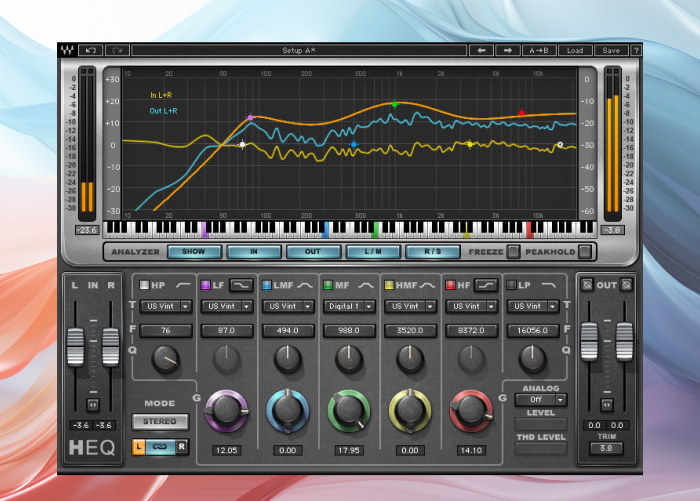
Task: Click the HF band shelf filter shape icon
Action: 487,285
